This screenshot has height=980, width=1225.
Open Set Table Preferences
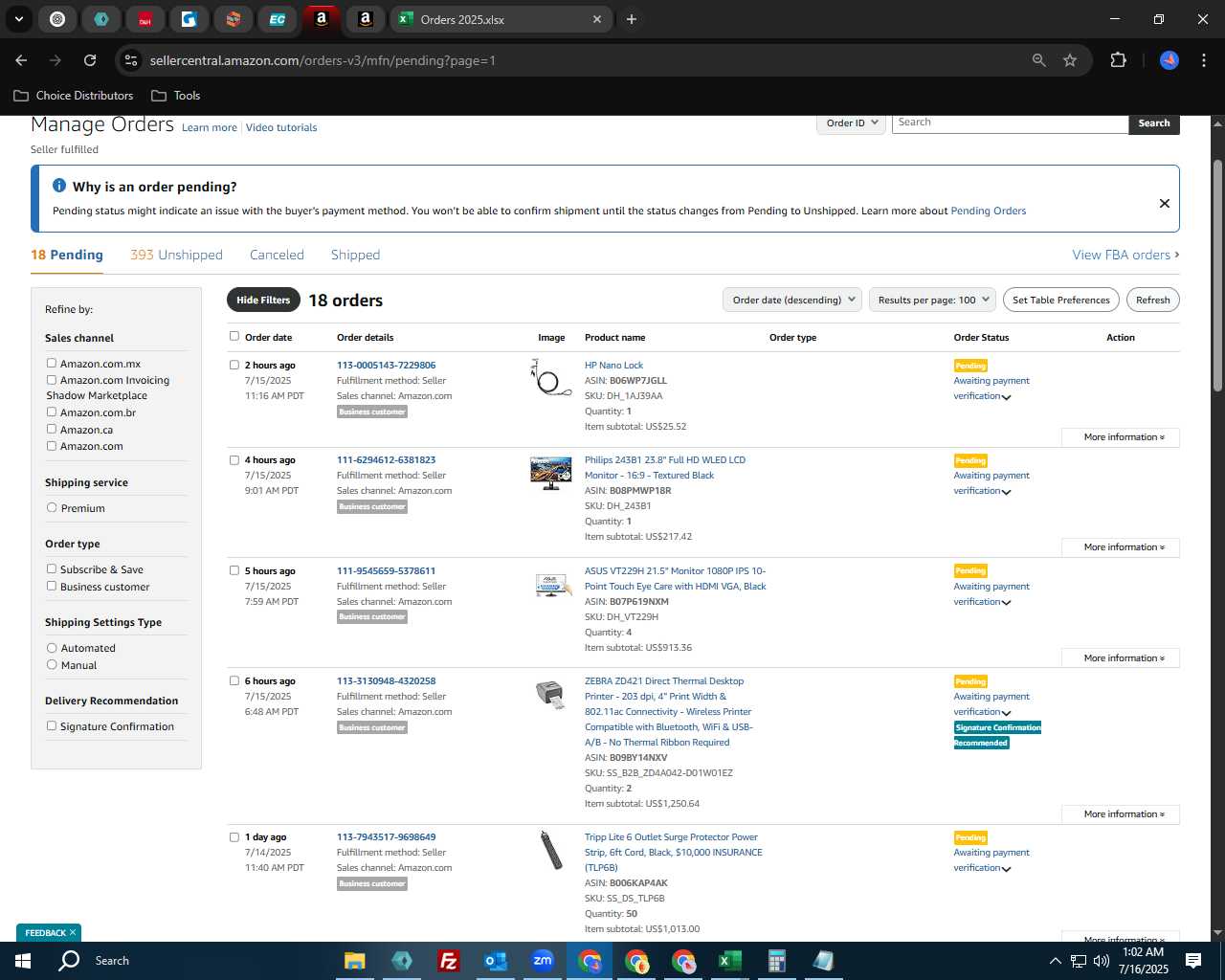click(1061, 300)
